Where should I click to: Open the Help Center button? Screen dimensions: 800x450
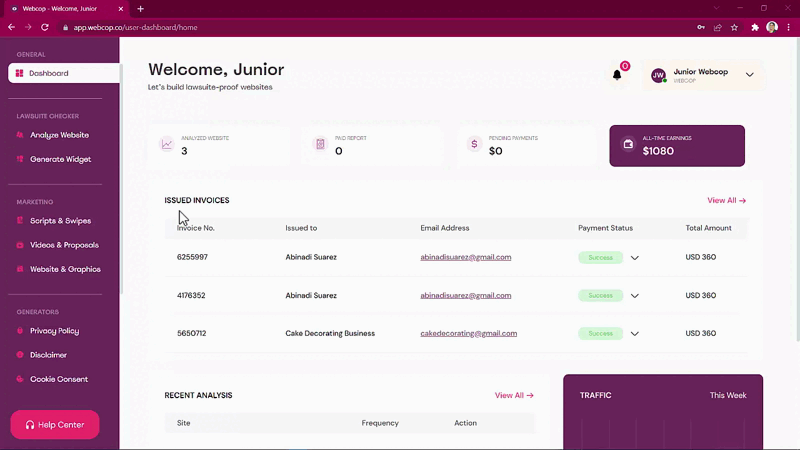pyautogui.click(x=55, y=424)
